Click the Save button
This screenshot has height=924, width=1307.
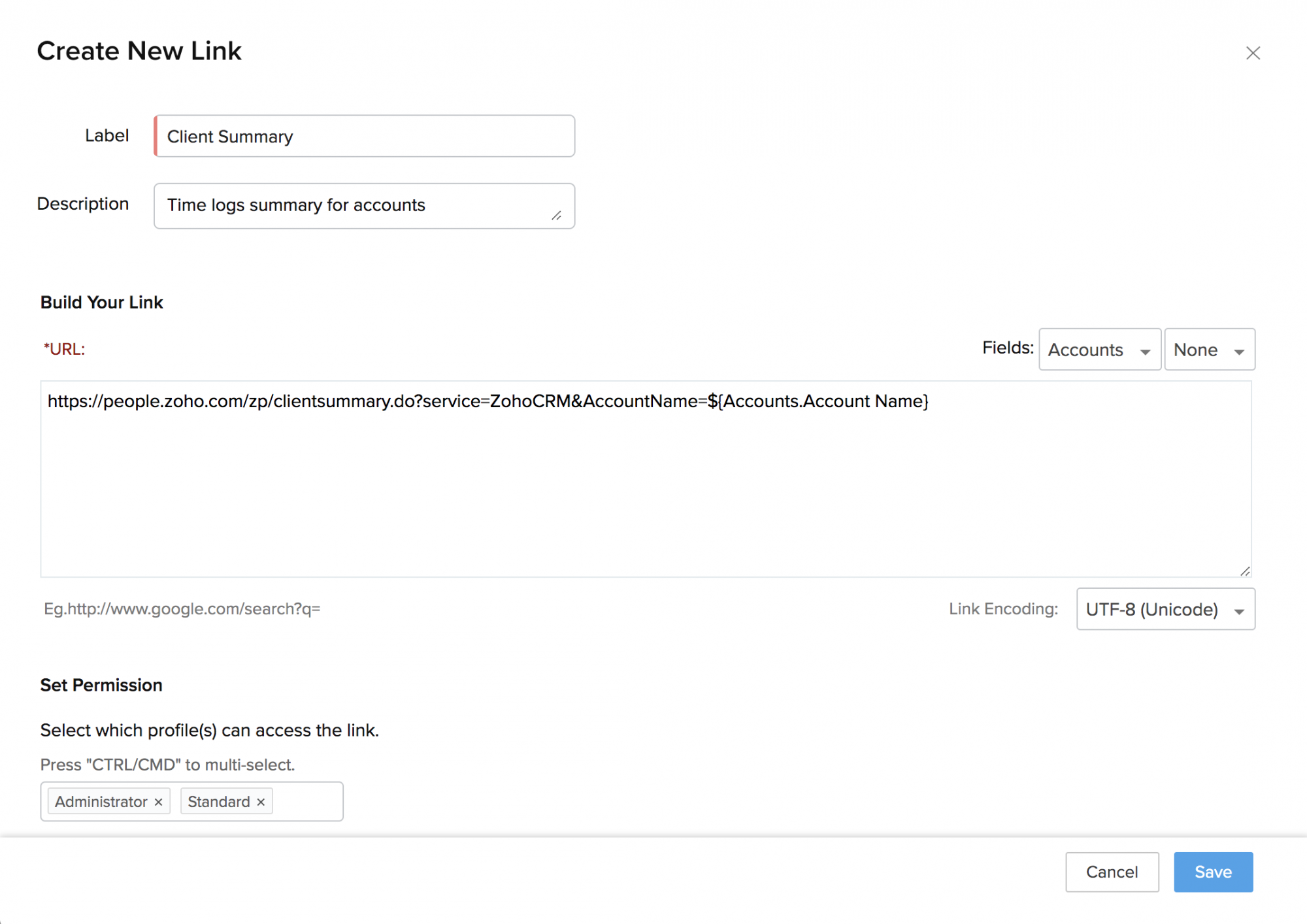coord(1214,872)
